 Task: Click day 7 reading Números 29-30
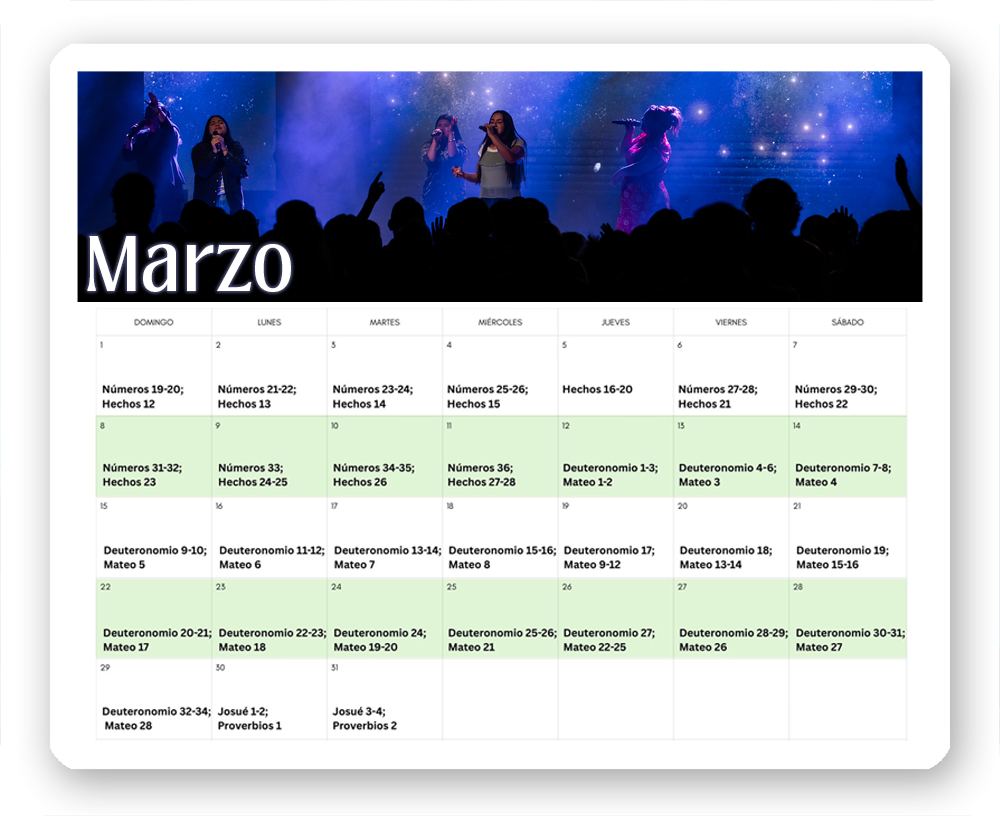[835, 396]
